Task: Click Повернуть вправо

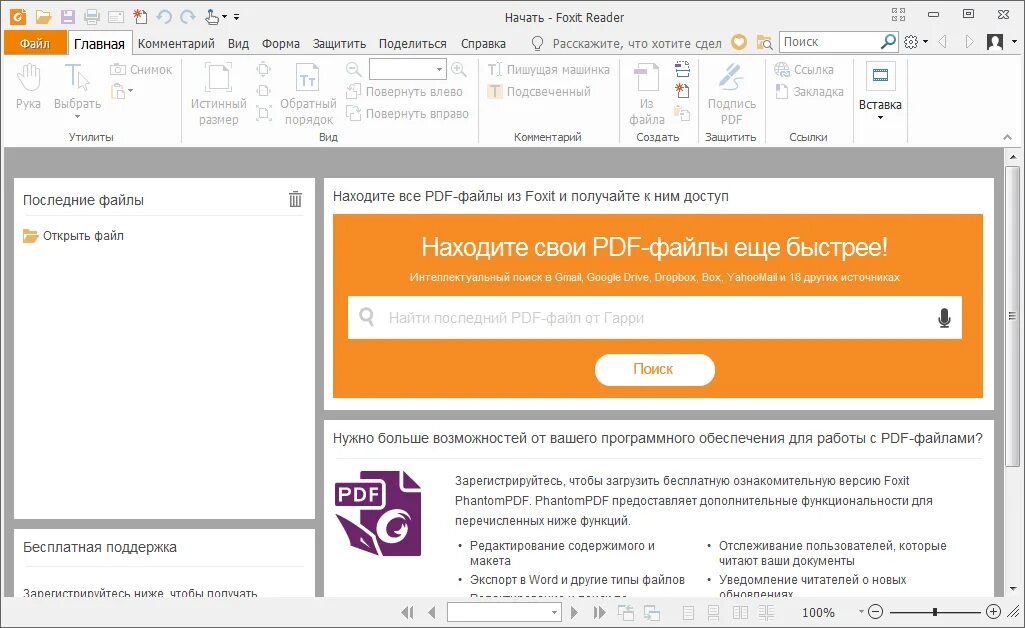Action: [x=407, y=114]
